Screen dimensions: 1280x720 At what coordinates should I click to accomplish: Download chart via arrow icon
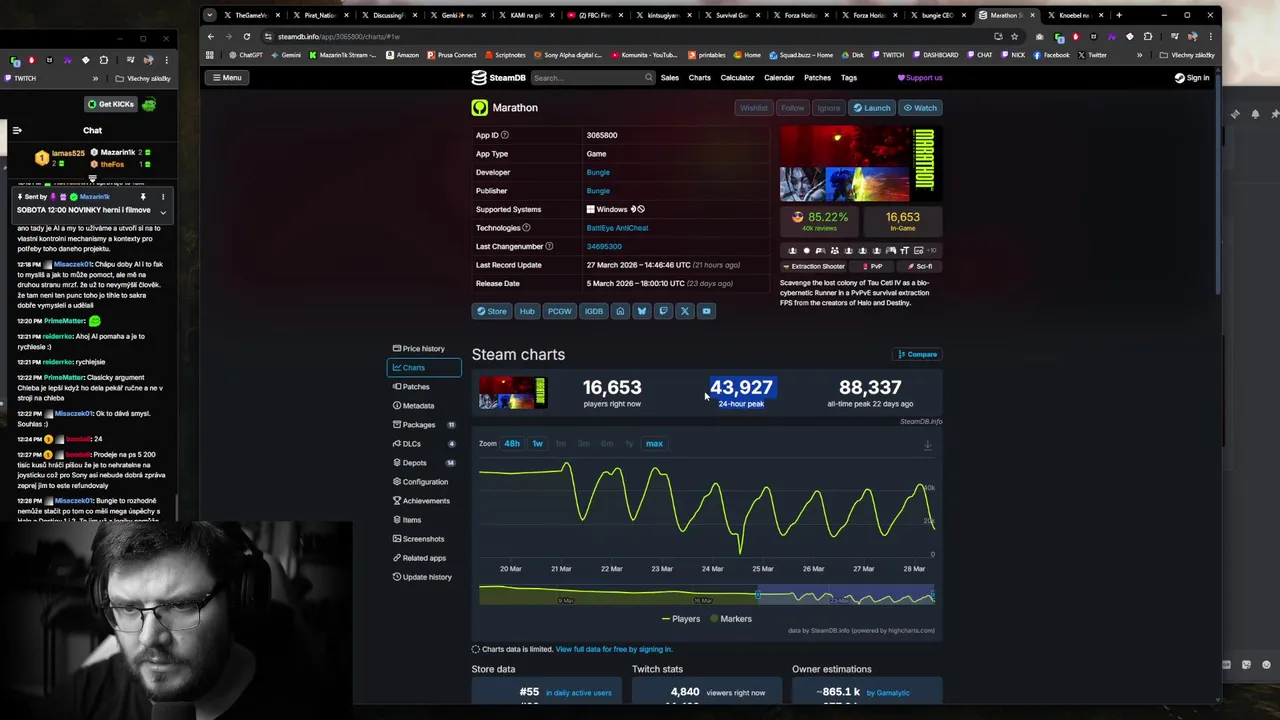click(928, 445)
